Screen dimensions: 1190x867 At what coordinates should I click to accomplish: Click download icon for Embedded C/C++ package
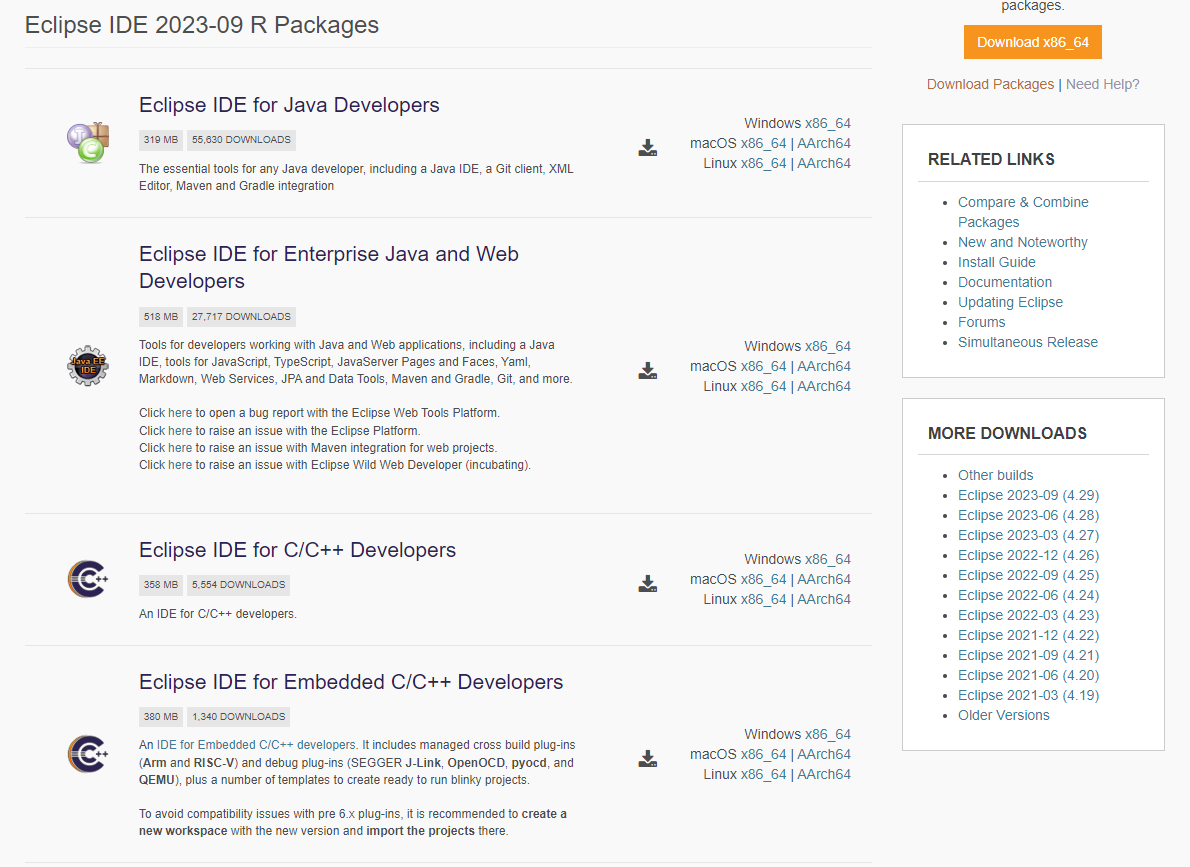tap(647, 758)
